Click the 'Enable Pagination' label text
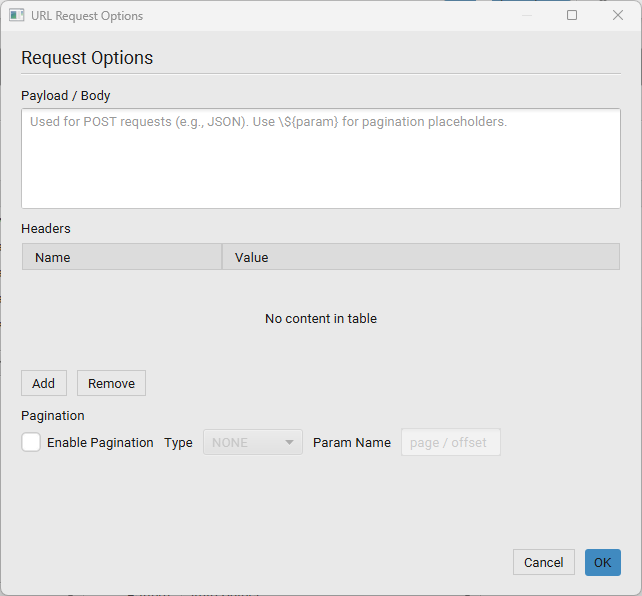Screen dimensions: 642x596 [x=100, y=442]
